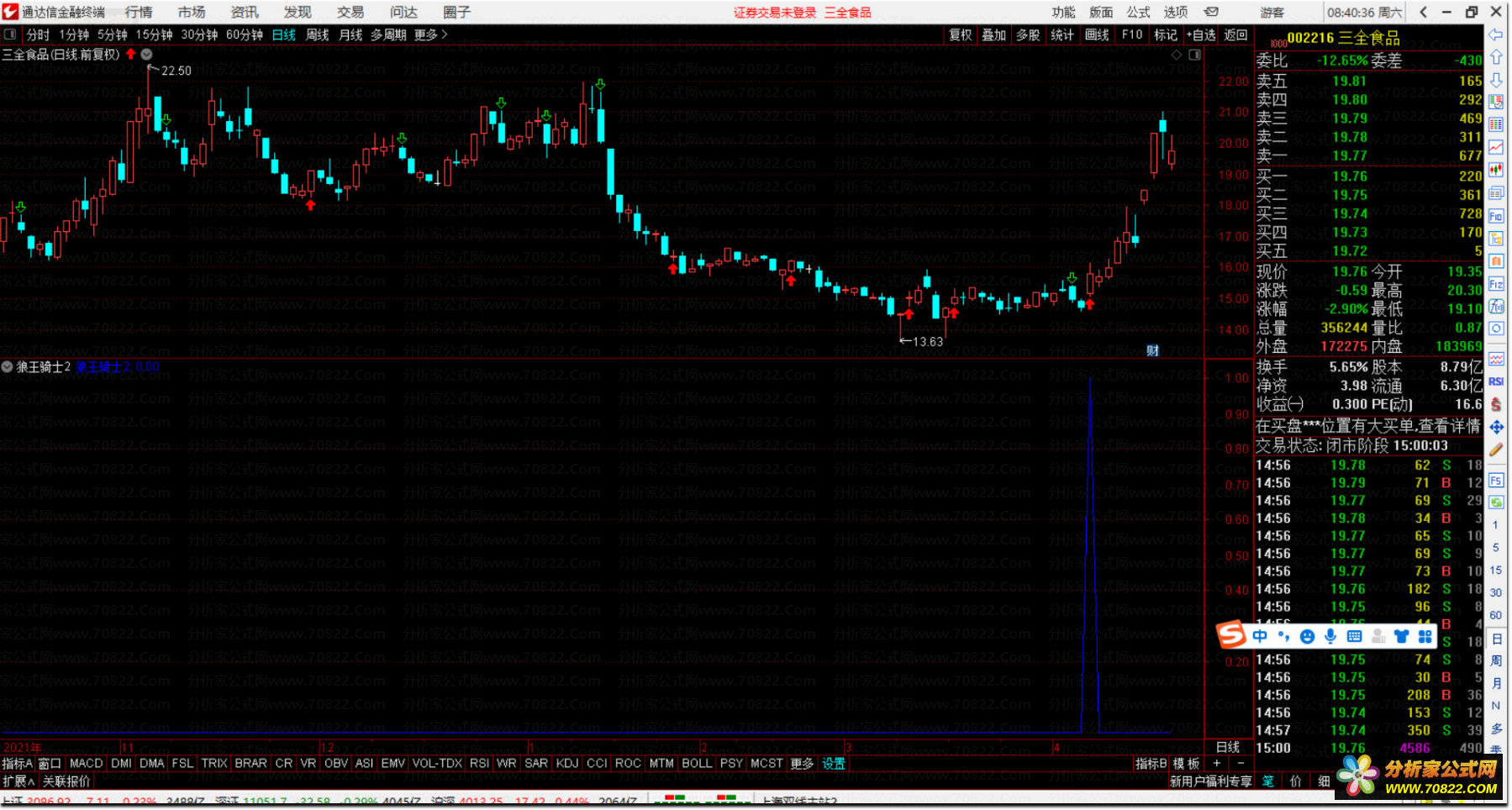
Task: Select the pencil drawing tool icon
Action: (1496, 450)
